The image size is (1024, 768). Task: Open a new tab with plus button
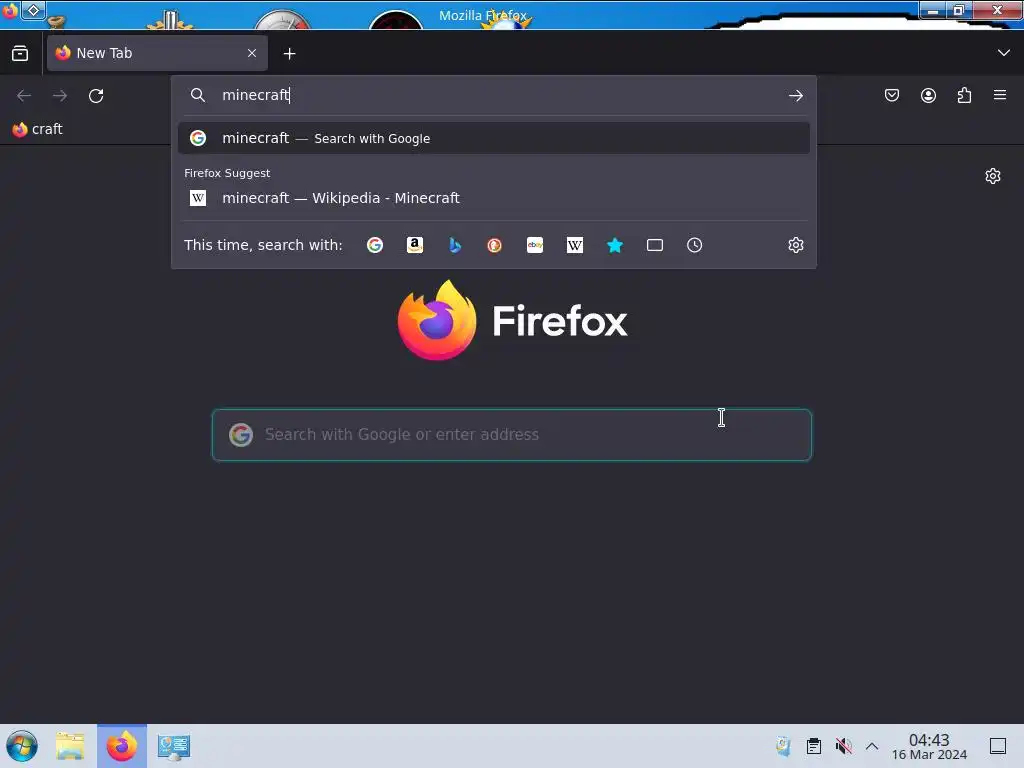289,54
